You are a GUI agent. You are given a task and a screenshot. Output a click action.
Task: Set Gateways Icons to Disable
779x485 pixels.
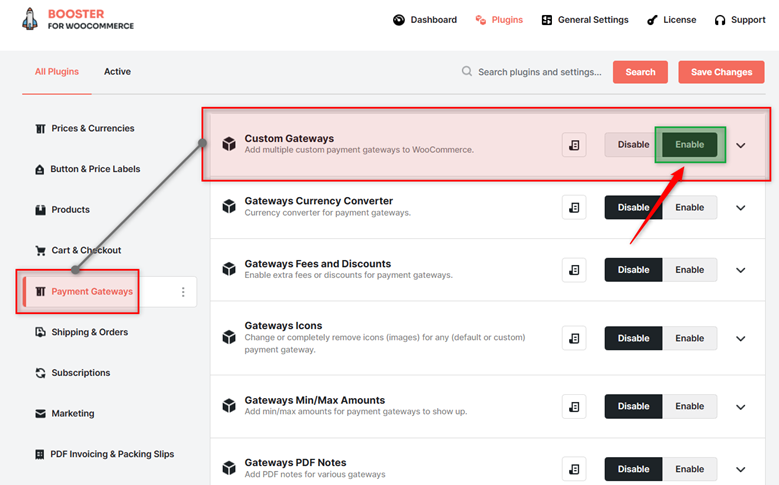(x=633, y=338)
